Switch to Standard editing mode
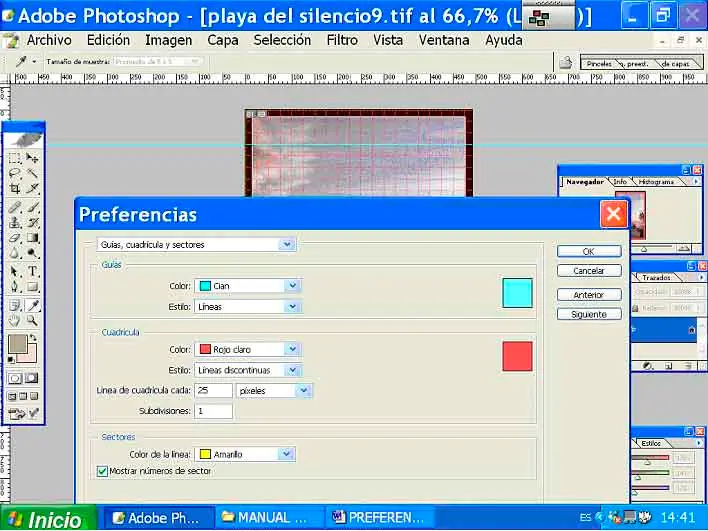 pyautogui.click(x=14, y=378)
